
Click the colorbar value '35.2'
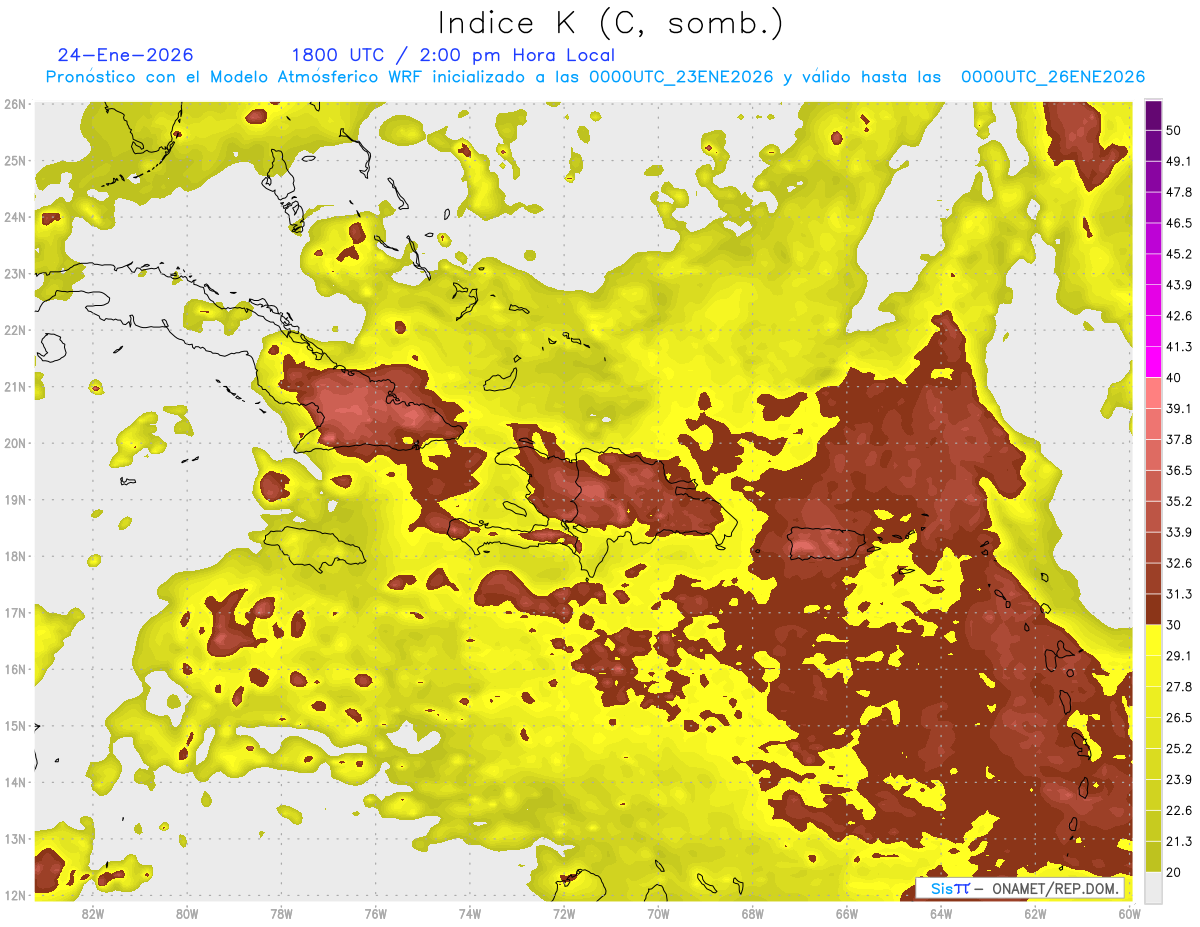coord(1179,501)
